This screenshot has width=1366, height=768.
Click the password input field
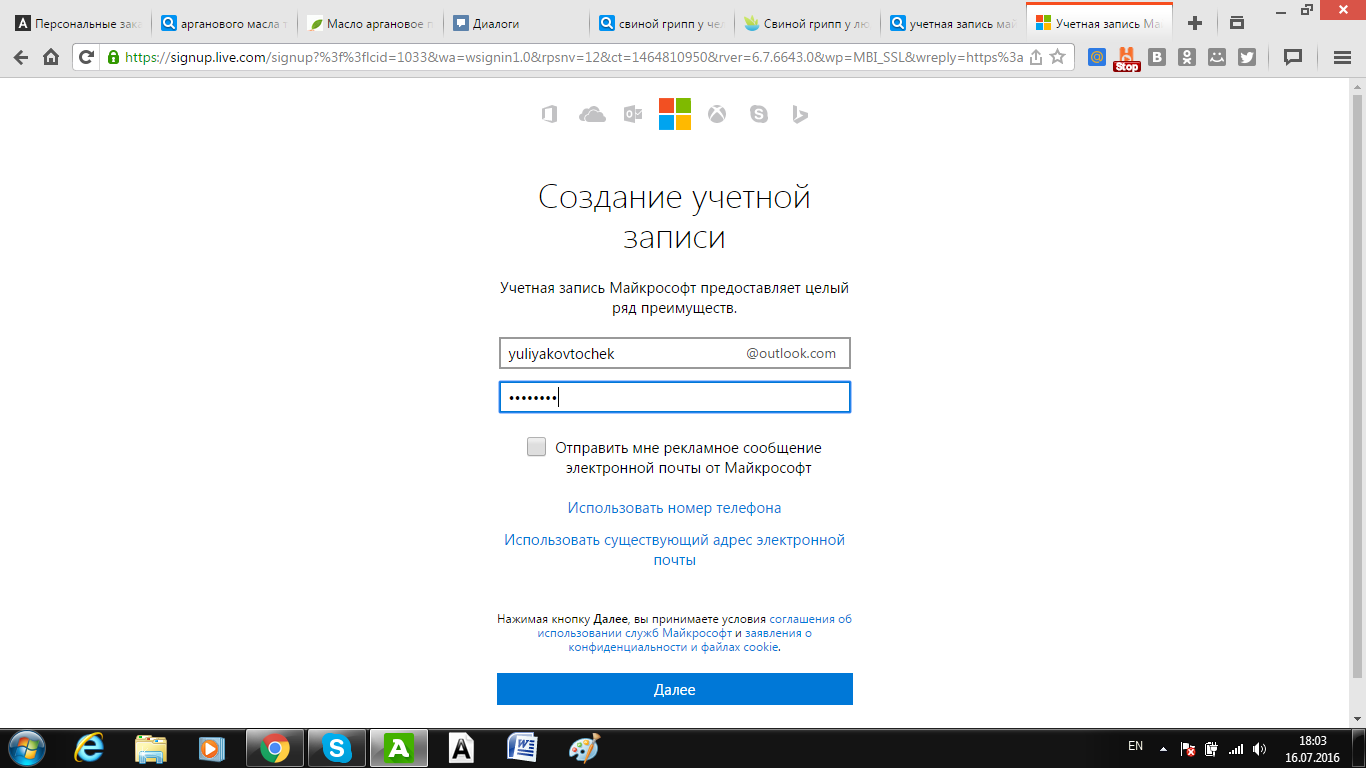675,396
